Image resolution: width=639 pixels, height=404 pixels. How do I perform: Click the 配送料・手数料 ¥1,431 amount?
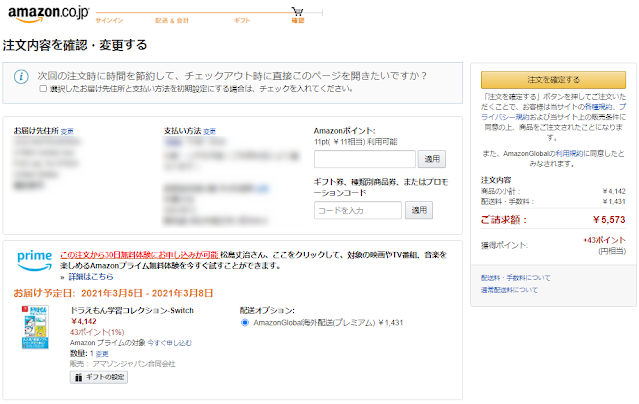[614, 201]
